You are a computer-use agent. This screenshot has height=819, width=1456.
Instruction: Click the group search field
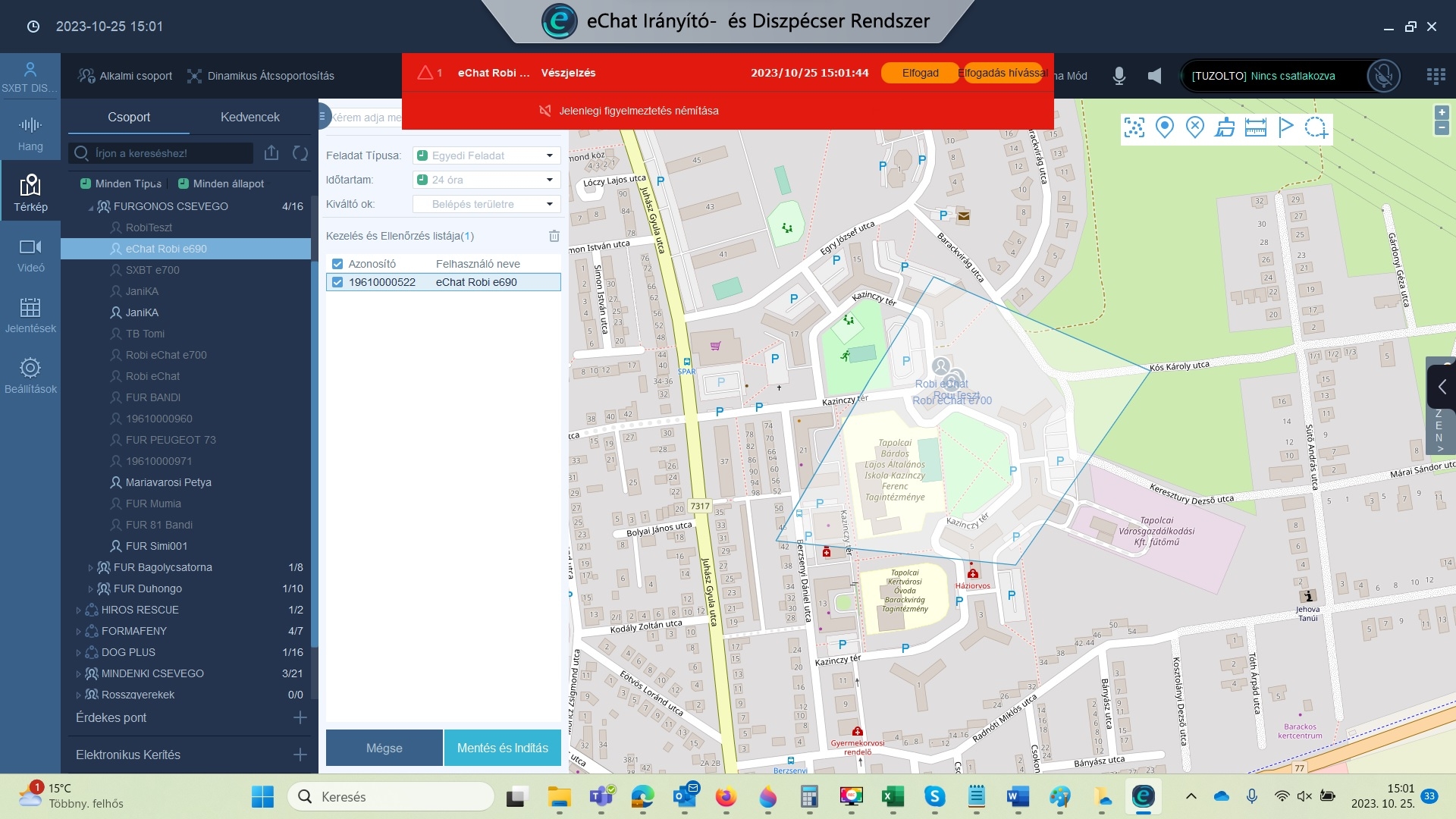[161, 153]
